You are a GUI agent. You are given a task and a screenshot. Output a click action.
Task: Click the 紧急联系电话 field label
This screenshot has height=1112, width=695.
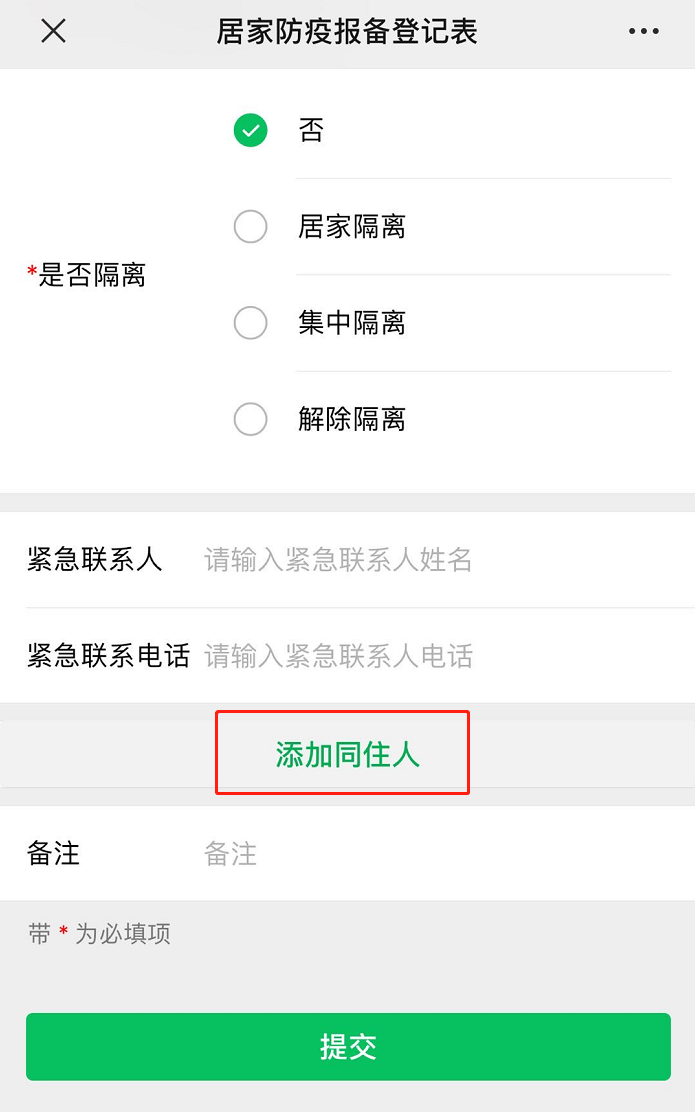[x=108, y=656]
